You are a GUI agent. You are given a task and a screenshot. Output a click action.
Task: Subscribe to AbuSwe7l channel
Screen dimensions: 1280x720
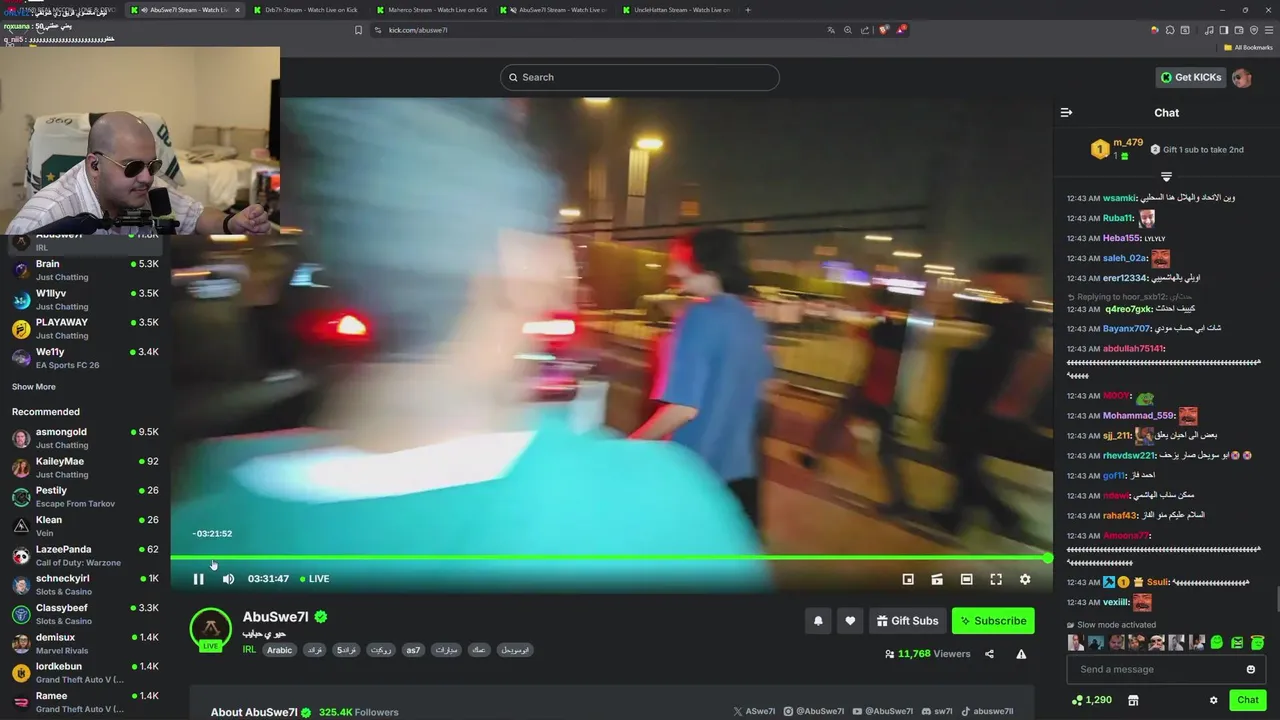point(993,621)
